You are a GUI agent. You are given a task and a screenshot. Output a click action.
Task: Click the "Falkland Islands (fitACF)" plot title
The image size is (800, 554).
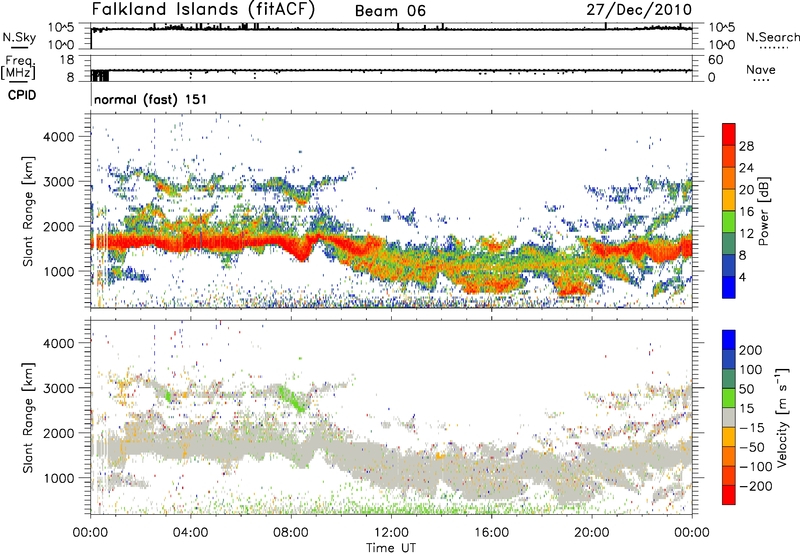pos(203,9)
